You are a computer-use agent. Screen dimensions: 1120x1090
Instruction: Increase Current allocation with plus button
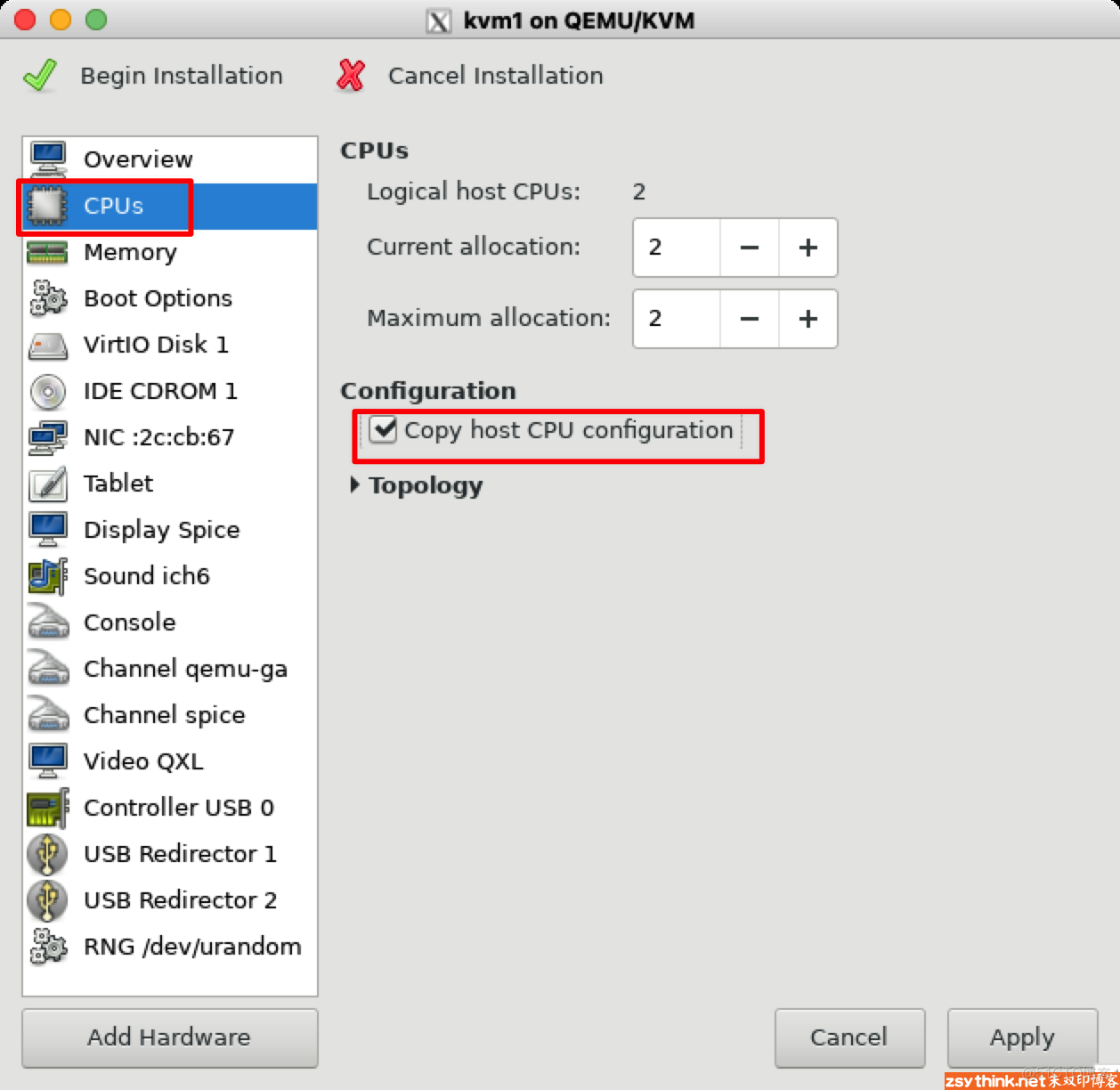pyautogui.click(x=808, y=248)
